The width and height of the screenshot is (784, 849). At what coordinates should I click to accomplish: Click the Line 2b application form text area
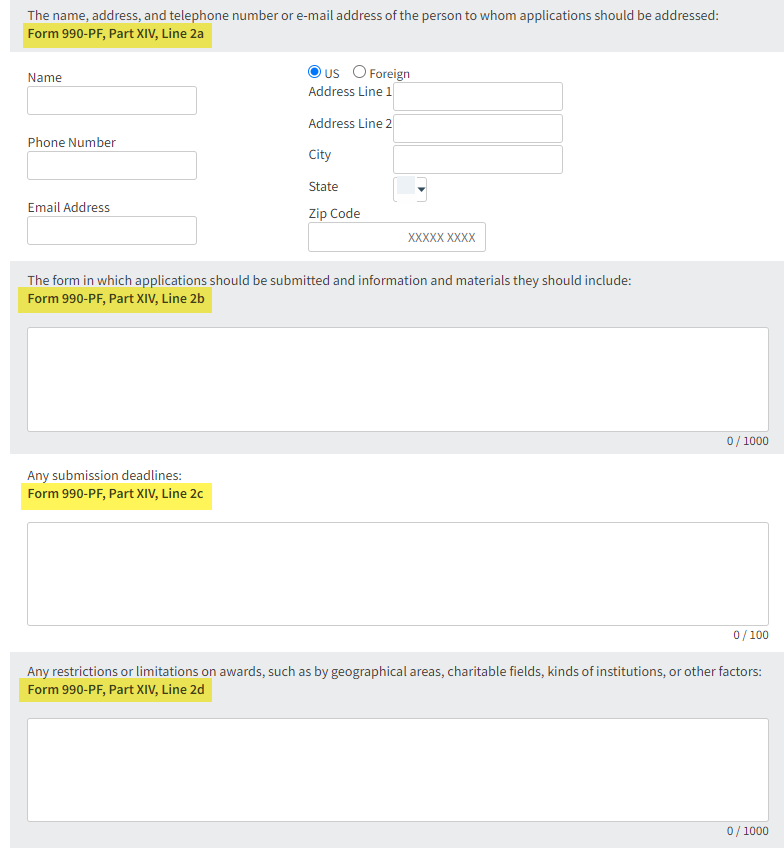[x=397, y=379]
